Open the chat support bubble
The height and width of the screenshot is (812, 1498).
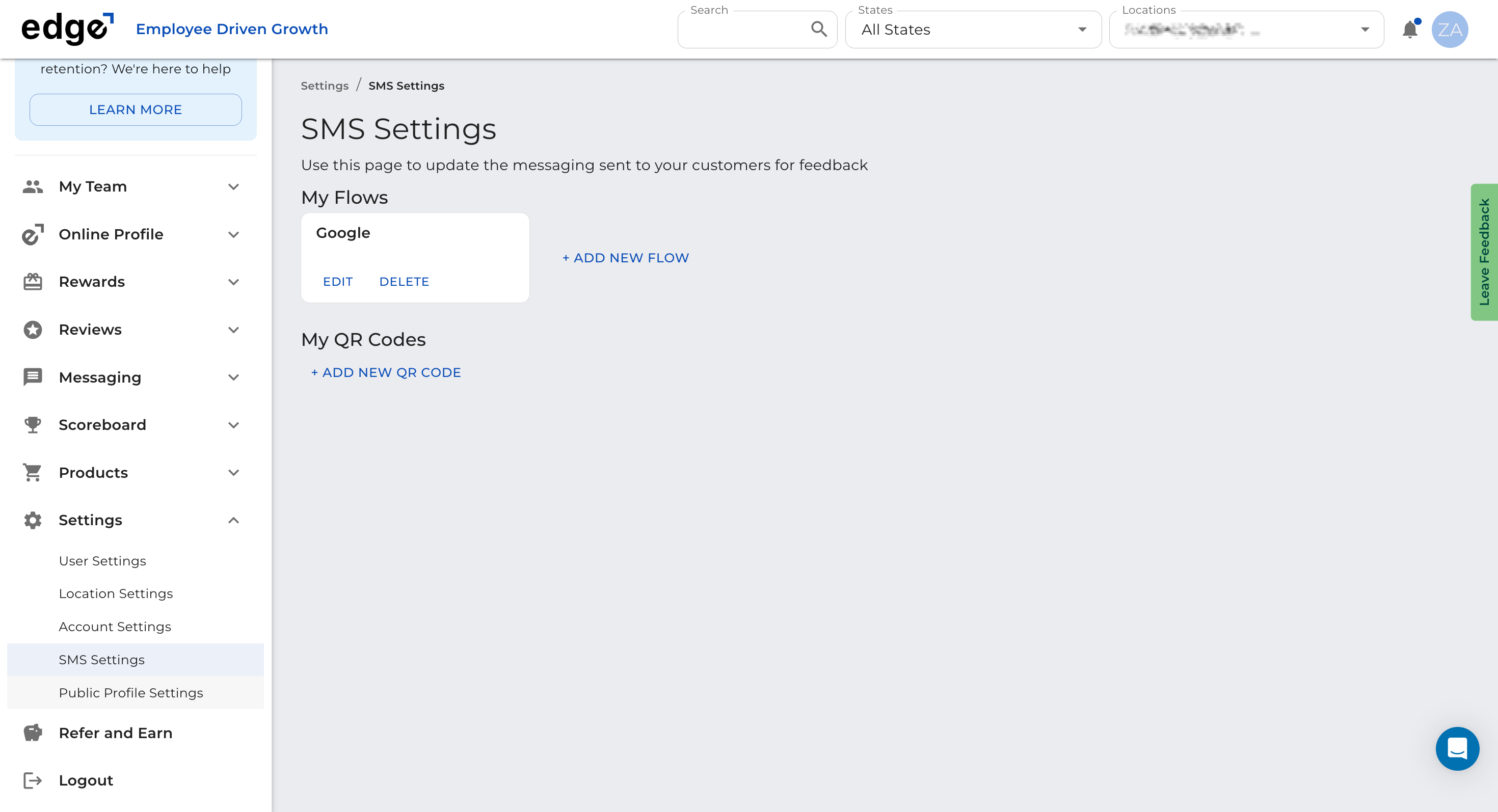(x=1457, y=749)
